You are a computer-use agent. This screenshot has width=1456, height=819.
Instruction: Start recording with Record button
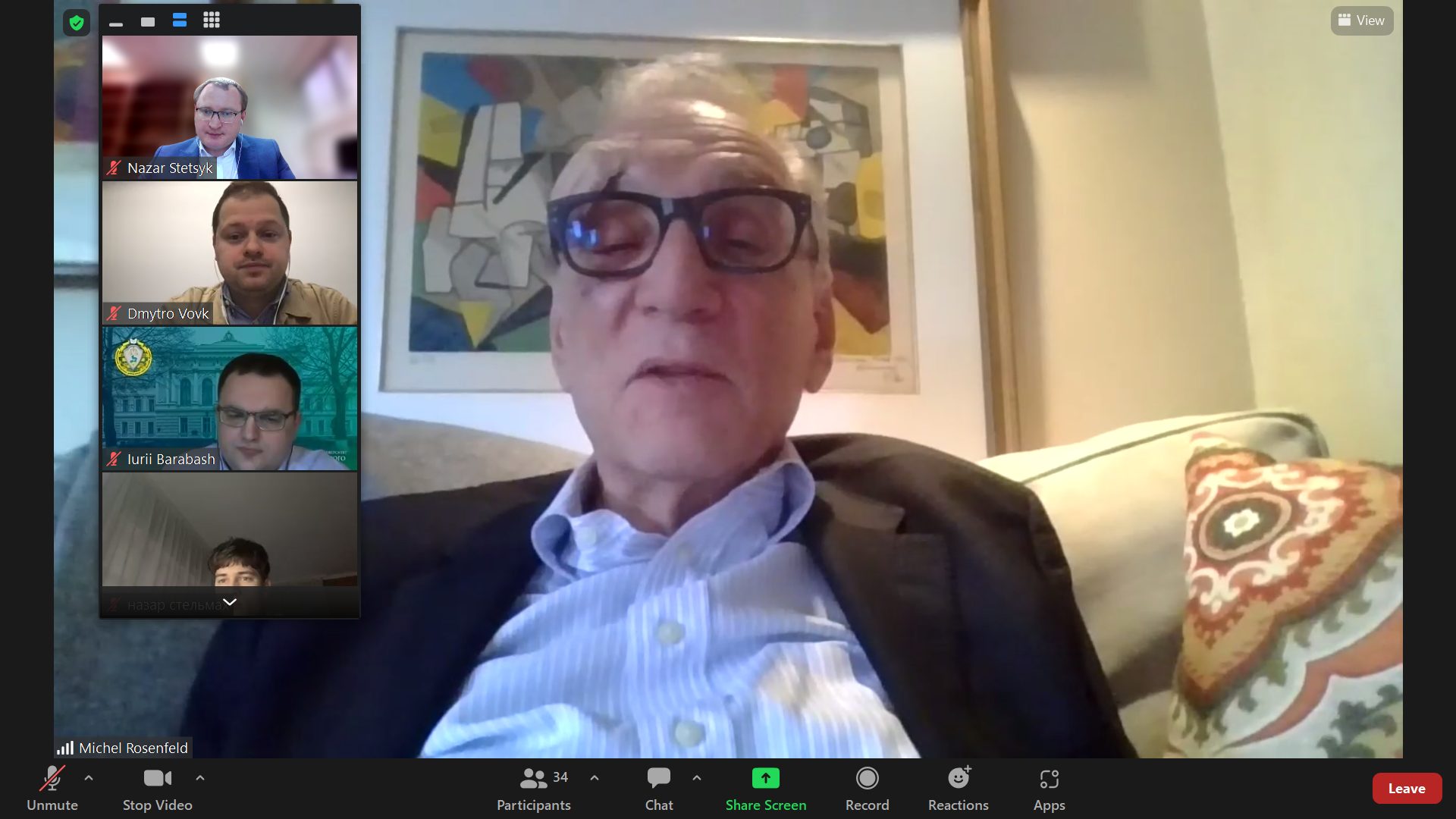tap(867, 789)
